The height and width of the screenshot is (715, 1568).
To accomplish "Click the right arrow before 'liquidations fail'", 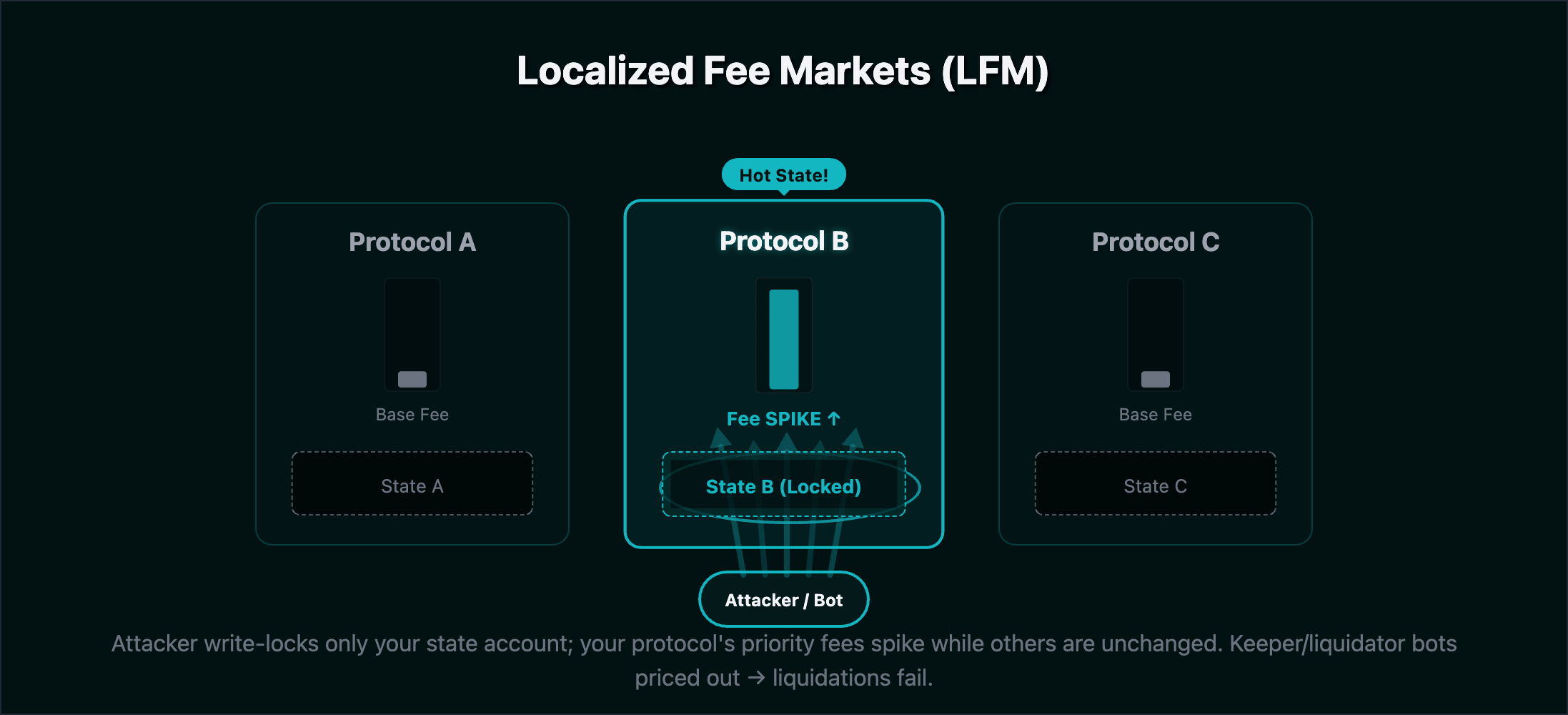I will (x=756, y=678).
